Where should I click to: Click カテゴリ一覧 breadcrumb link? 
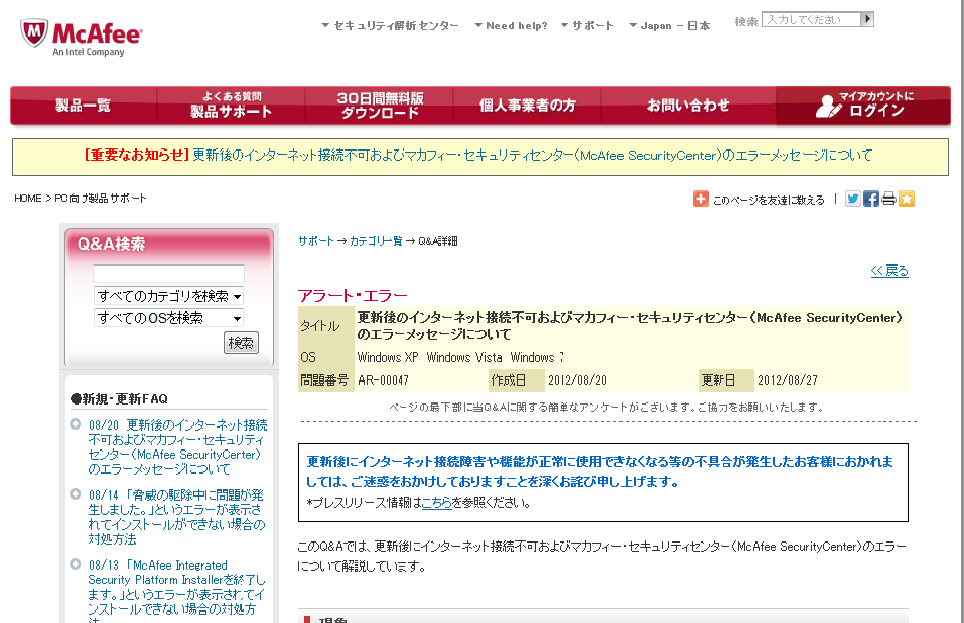[x=376, y=241]
